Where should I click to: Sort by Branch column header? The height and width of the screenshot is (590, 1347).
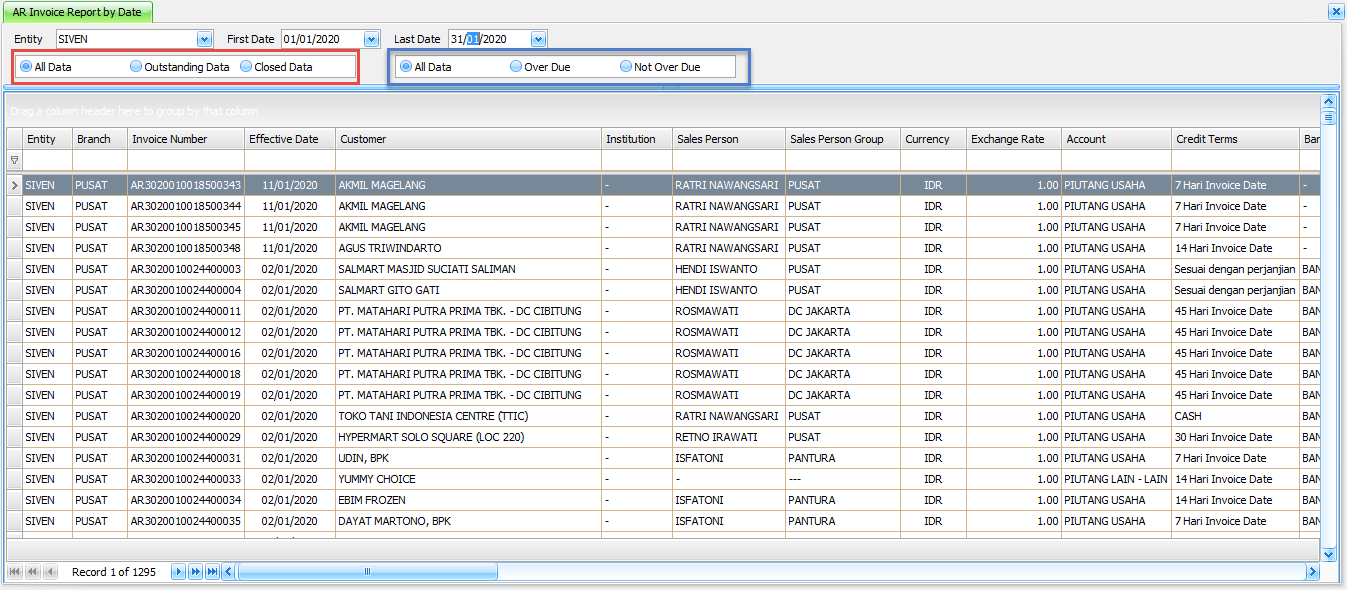click(99, 139)
